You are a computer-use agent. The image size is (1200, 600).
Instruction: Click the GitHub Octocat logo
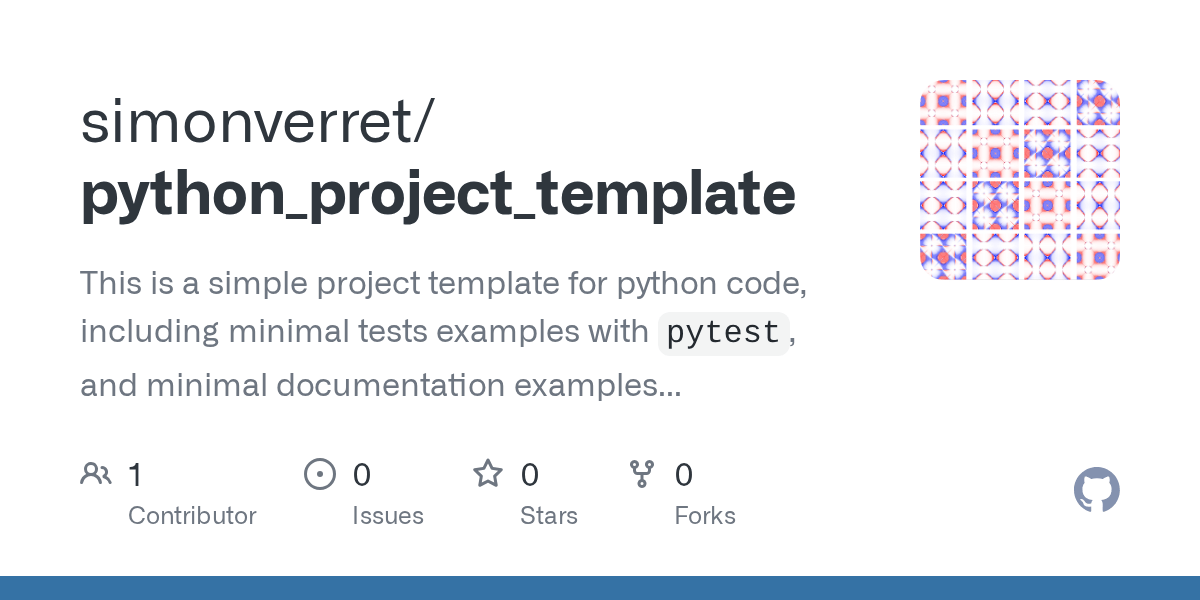tap(1096, 491)
